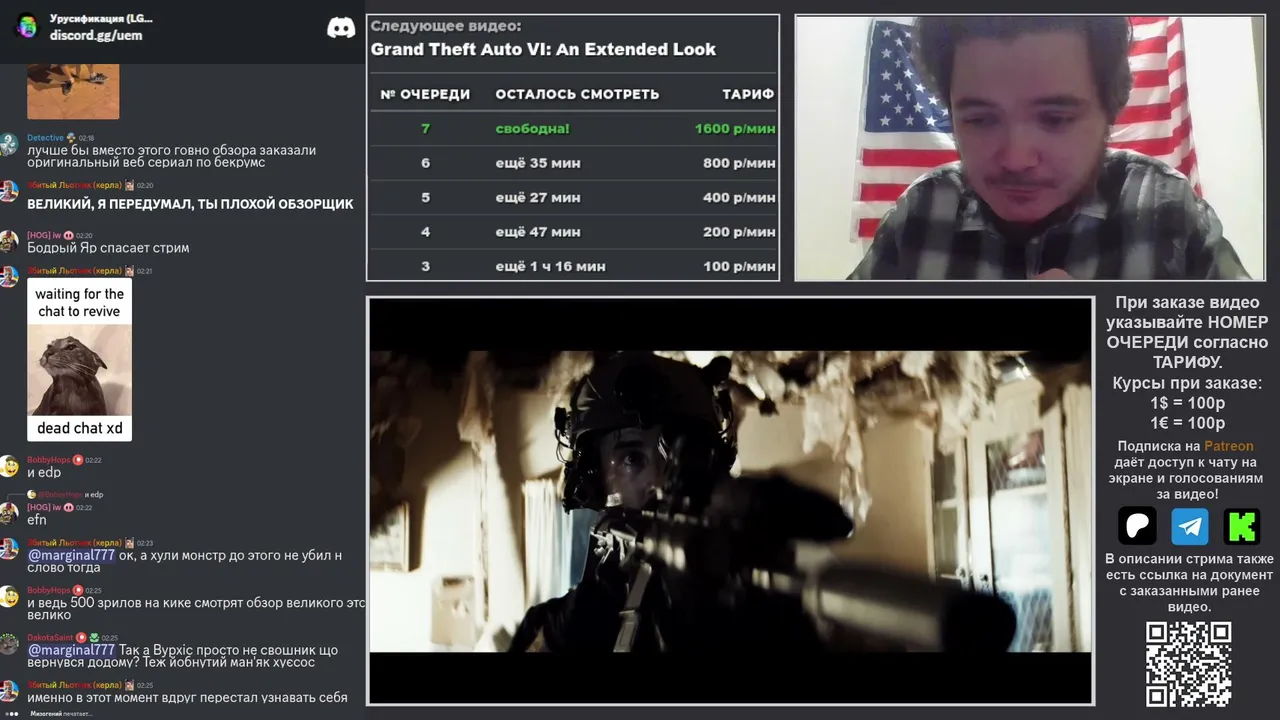Select queue row 7 marked "свободна!"
The image size is (1280, 720).
pyautogui.click(x=573, y=128)
